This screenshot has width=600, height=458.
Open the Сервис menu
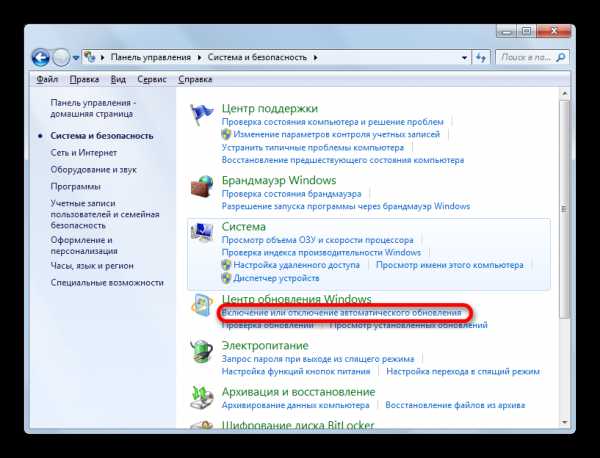point(152,79)
